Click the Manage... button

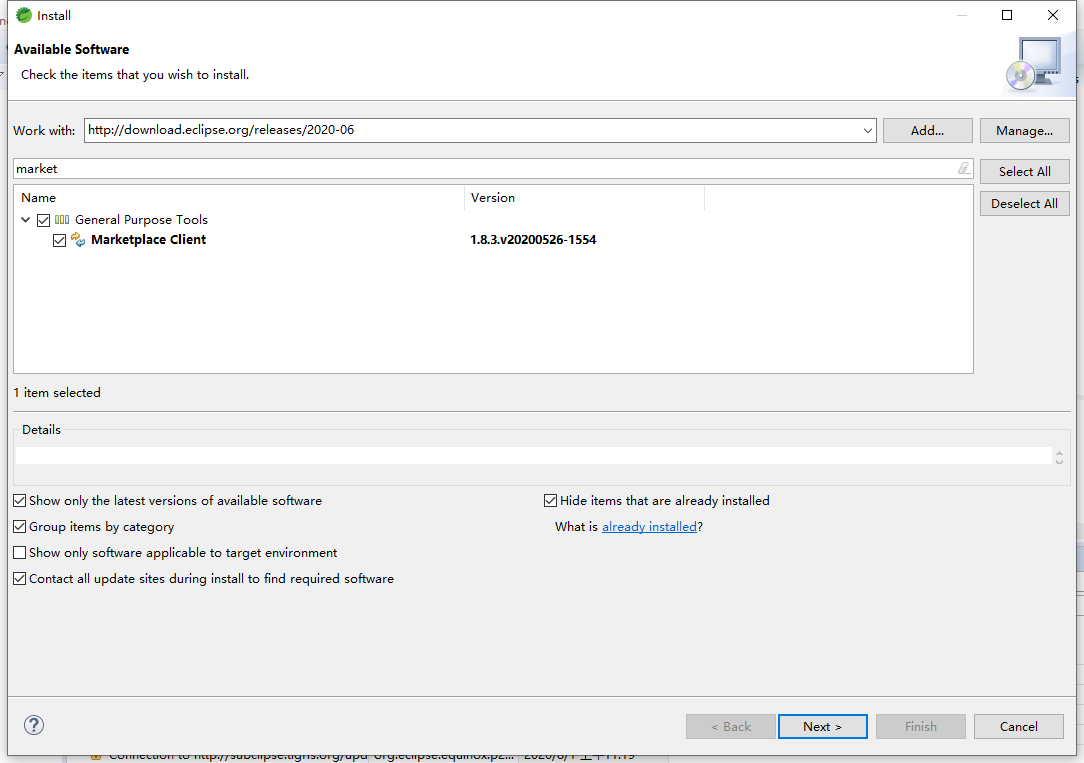tap(1024, 131)
